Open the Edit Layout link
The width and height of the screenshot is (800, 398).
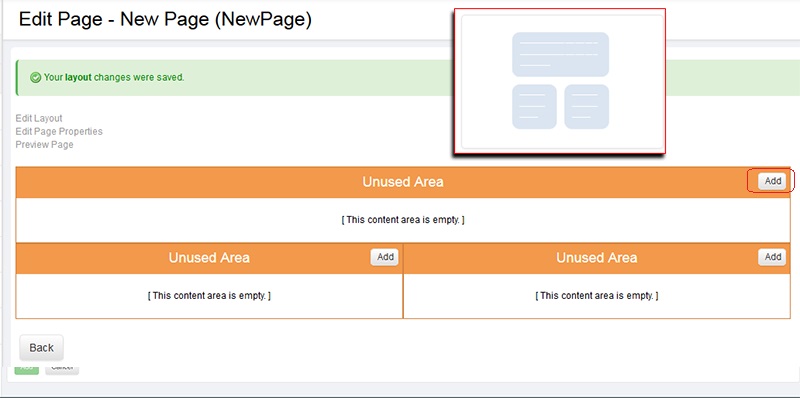pos(39,118)
